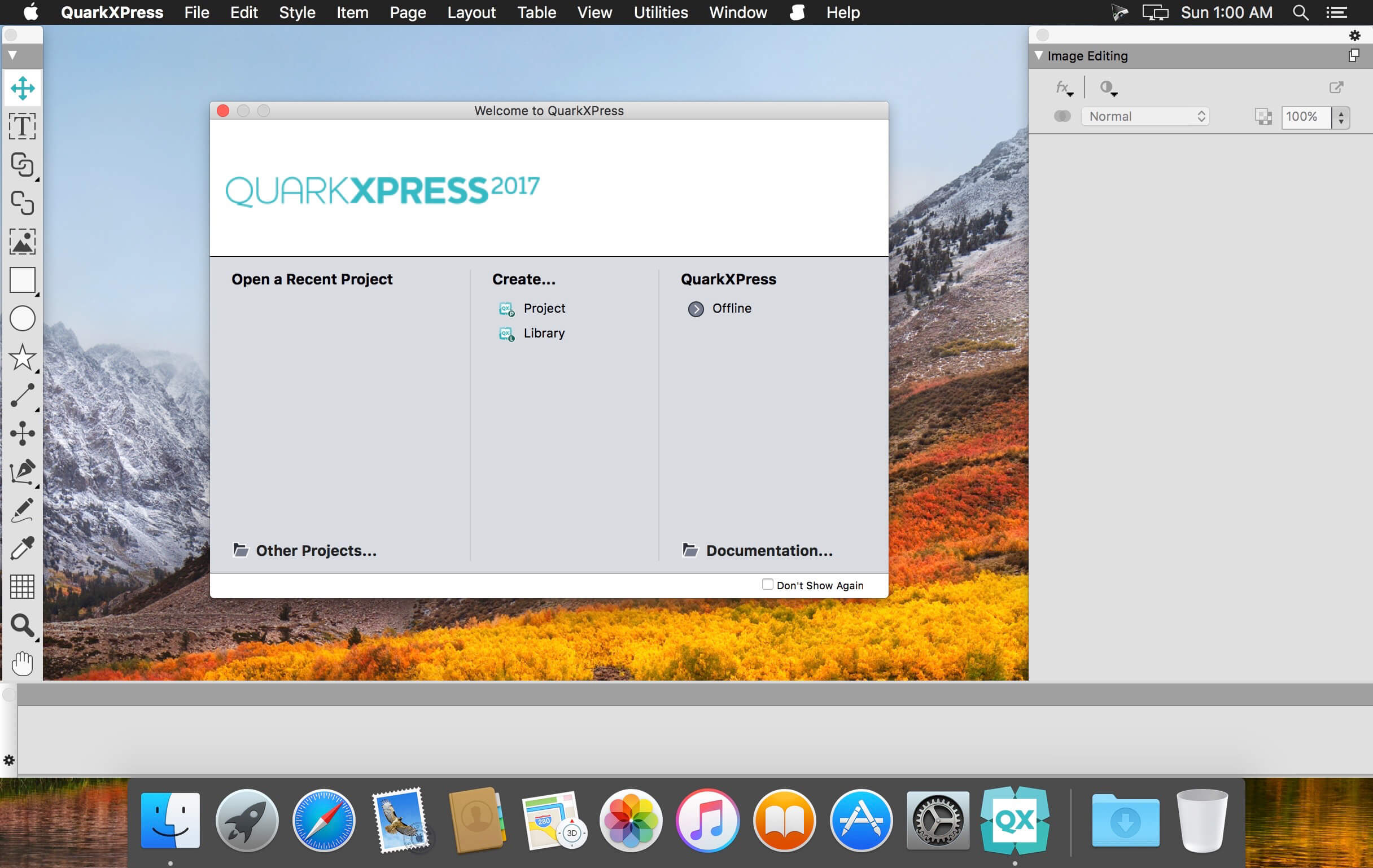Viewport: 1373px width, 868px height.
Task: Choose the Oval Box tool
Action: [22, 318]
